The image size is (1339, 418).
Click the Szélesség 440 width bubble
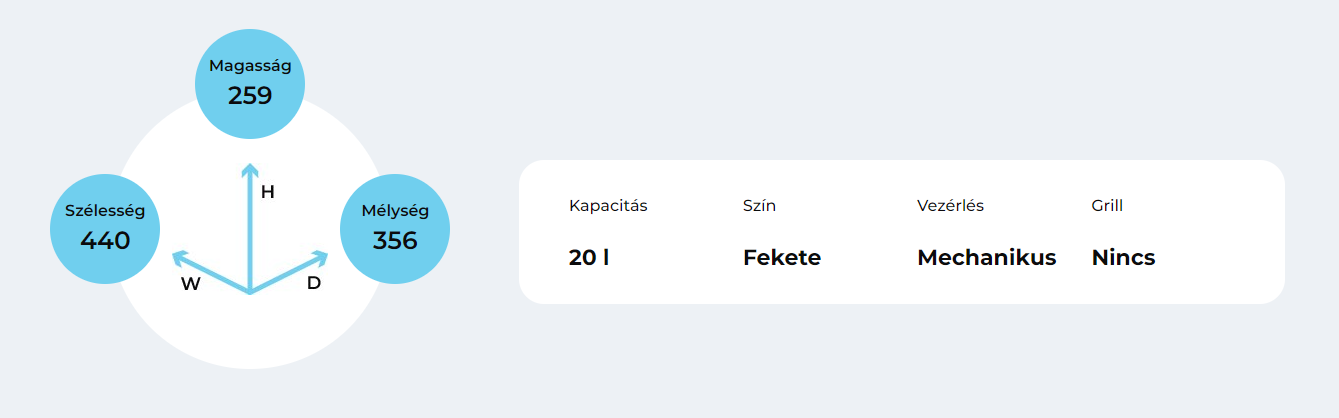(x=105, y=229)
